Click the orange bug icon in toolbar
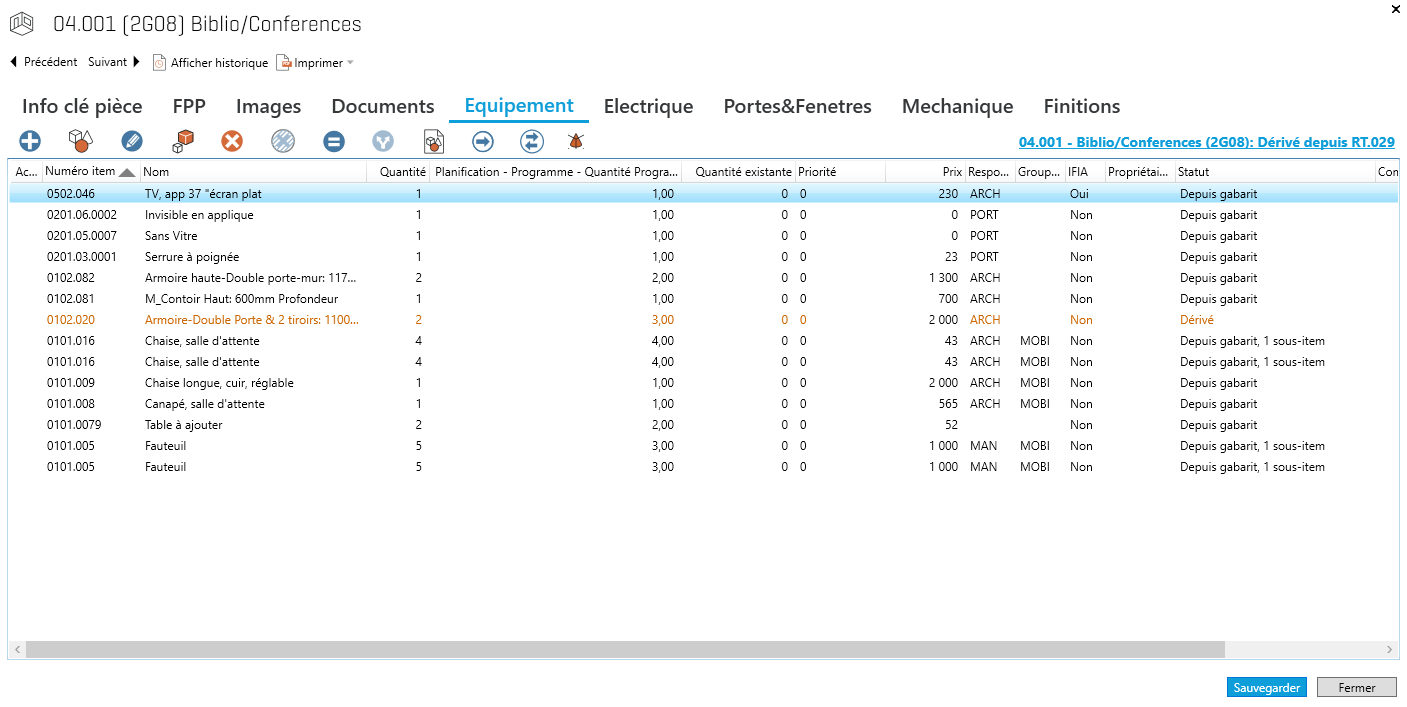 (576, 142)
